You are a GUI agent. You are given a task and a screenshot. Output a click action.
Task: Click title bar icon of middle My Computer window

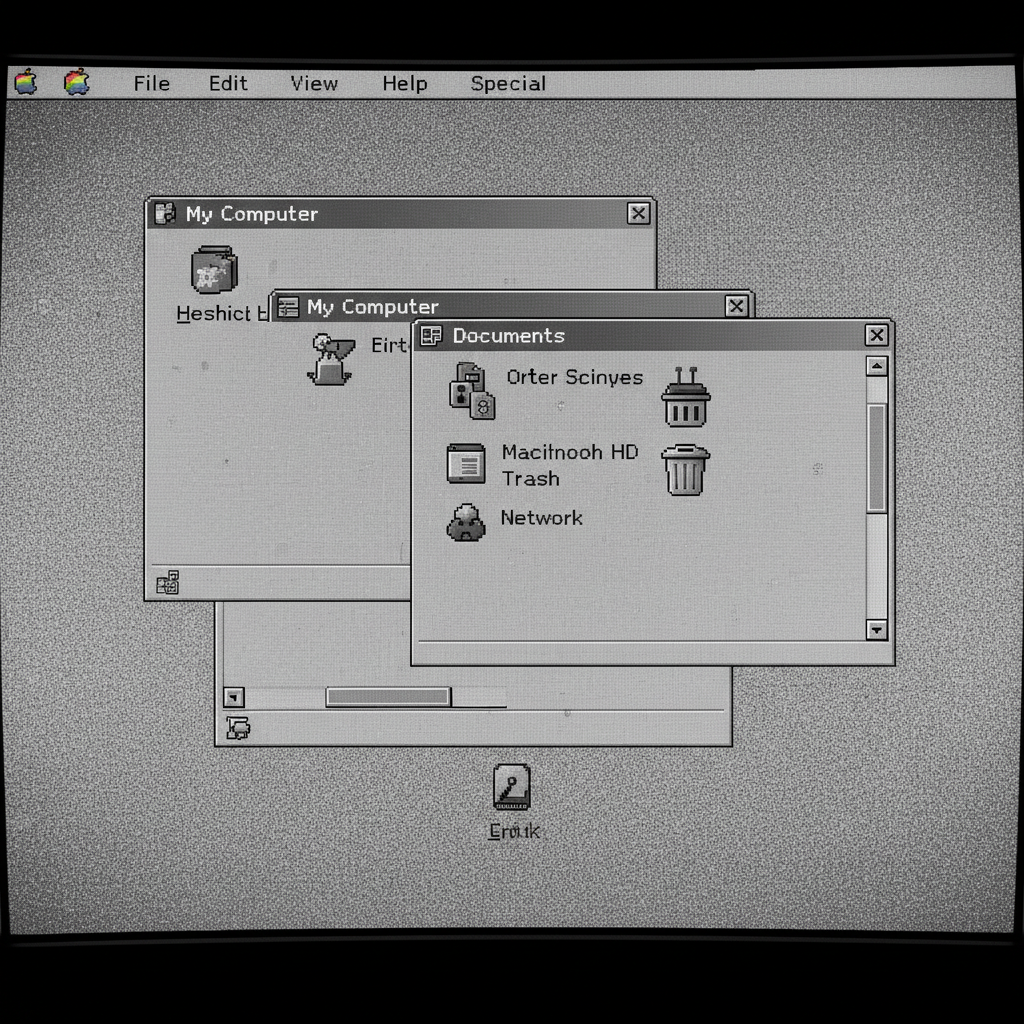(x=288, y=306)
